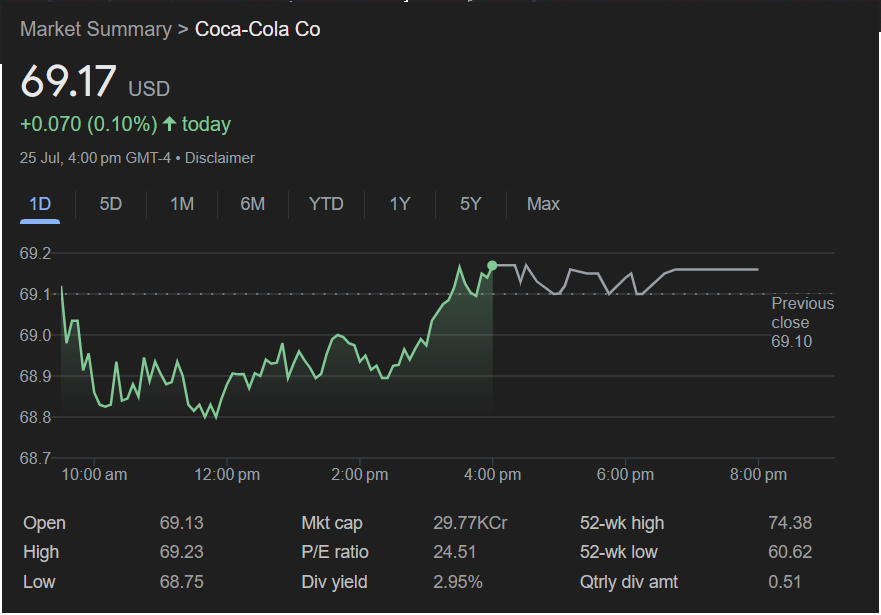View the 1Y chart range
The height and width of the screenshot is (615, 881).
tap(400, 204)
